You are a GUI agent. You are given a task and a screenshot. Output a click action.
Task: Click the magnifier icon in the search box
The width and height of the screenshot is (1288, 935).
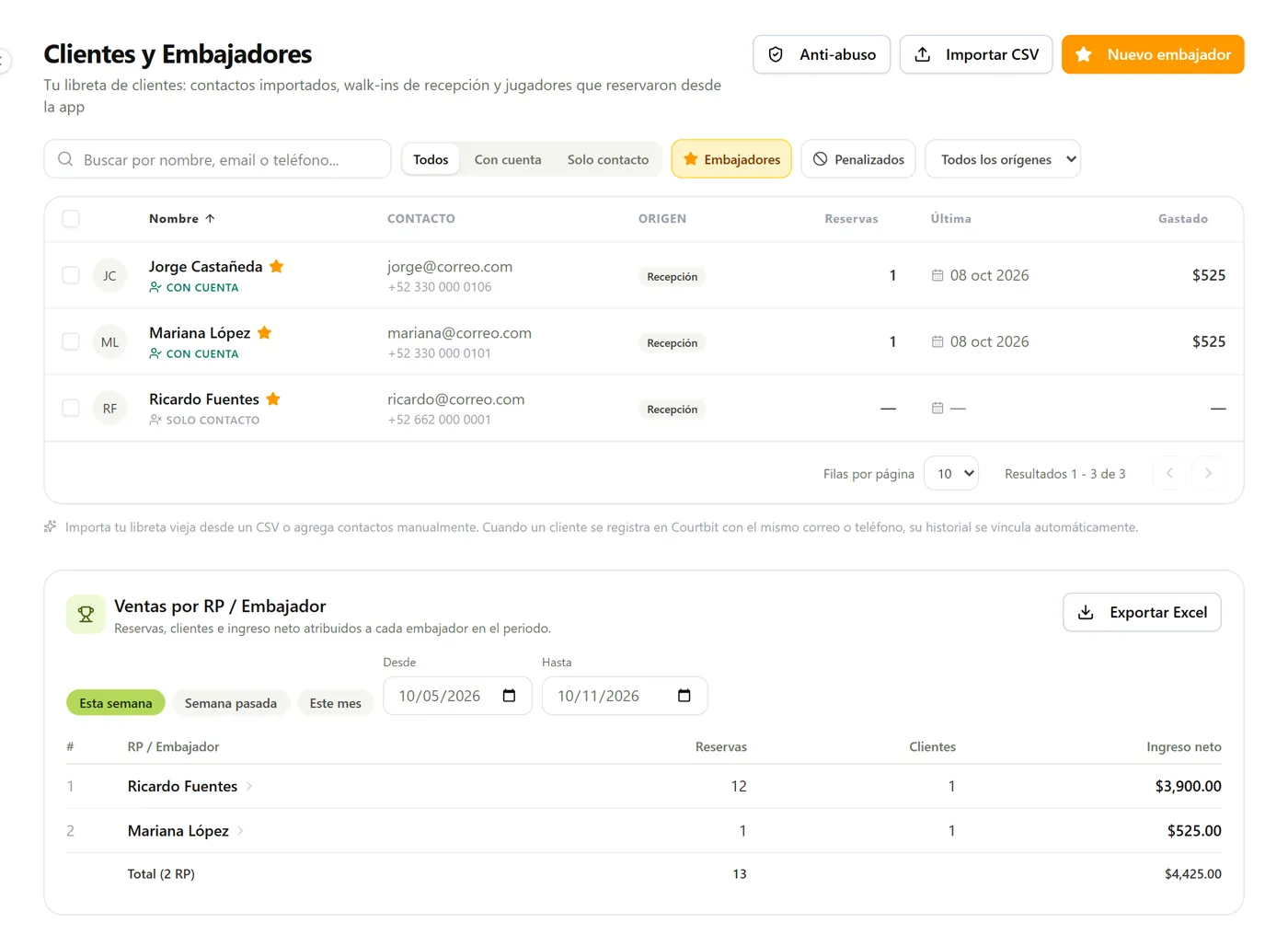tap(65, 159)
